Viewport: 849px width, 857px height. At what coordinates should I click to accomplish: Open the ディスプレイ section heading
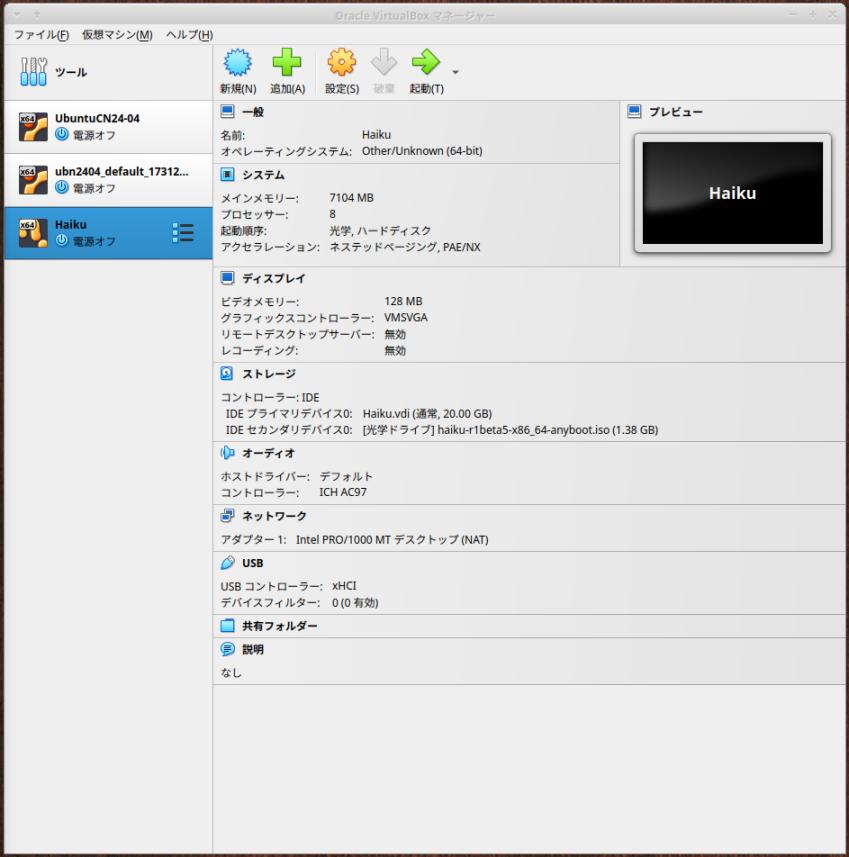274,278
